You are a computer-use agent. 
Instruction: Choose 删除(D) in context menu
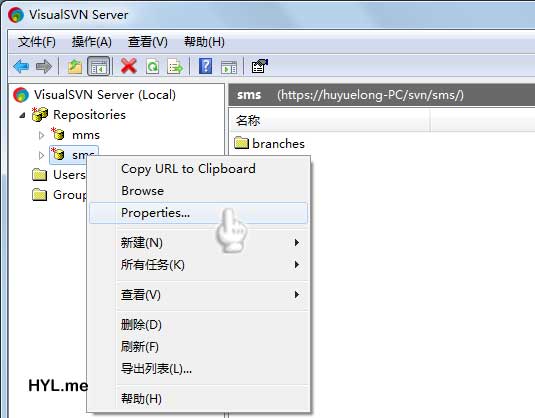pos(198,325)
